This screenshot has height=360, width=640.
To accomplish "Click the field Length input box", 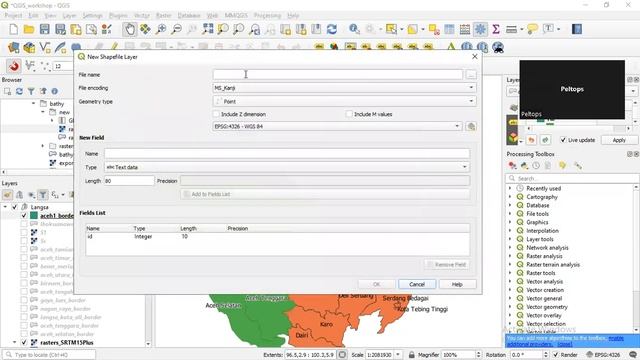I will tap(129, 181).
